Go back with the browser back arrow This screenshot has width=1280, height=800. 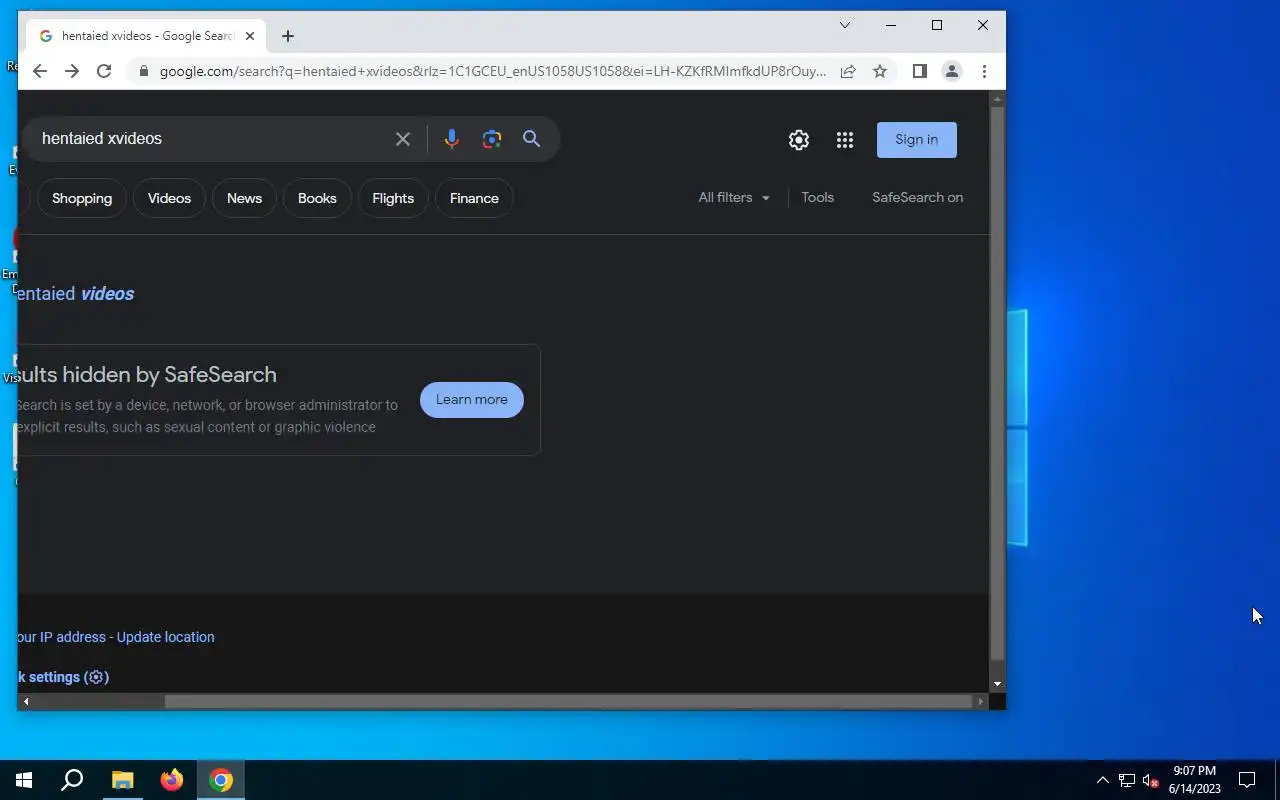click(x=40, y=71)
